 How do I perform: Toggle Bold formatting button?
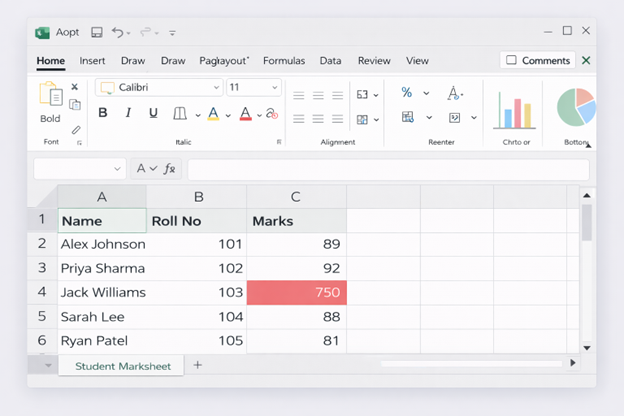[x=103, y=113]
